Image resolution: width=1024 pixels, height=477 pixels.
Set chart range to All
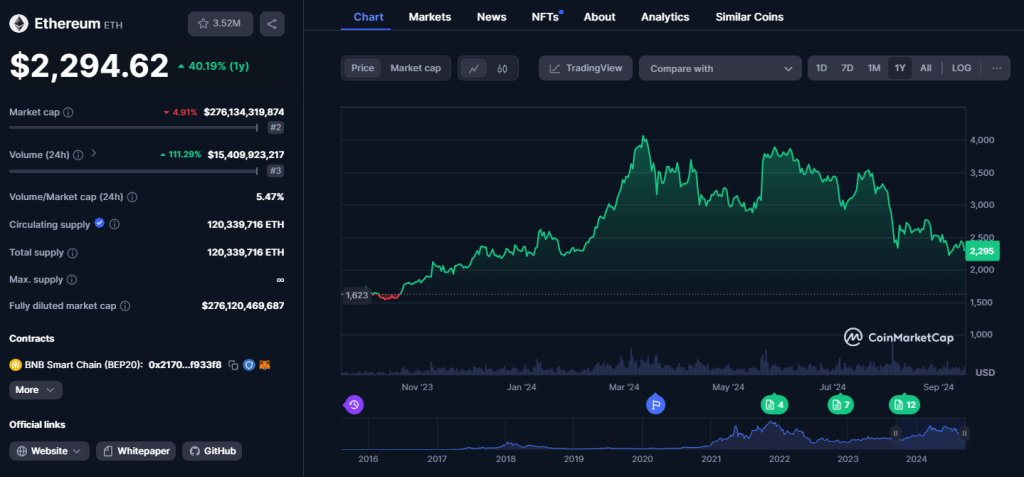925,68
